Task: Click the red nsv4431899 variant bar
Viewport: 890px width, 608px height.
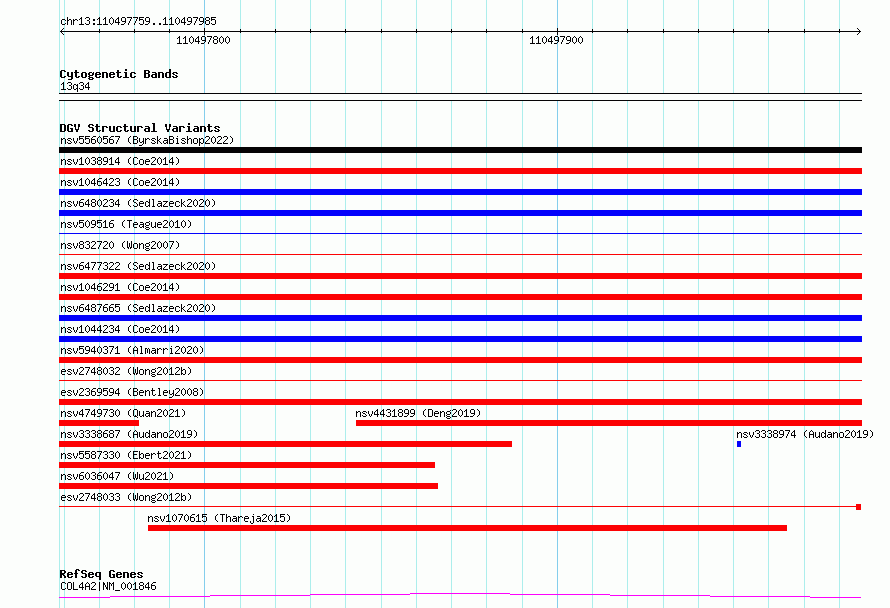Action: pos(608,423)
